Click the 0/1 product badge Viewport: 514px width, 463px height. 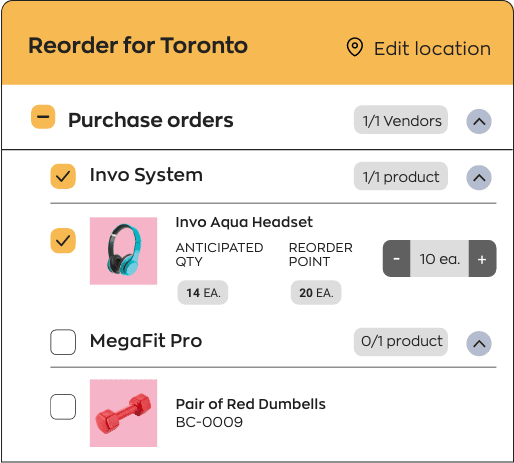click(401, 342)
